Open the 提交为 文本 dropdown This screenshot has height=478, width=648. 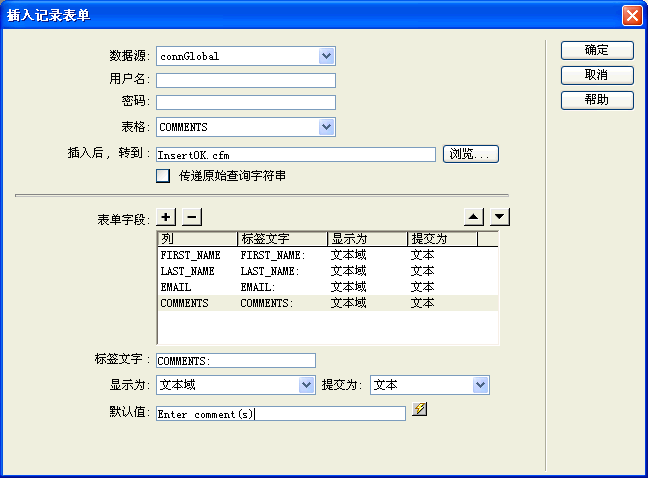[x=481, y=385]
